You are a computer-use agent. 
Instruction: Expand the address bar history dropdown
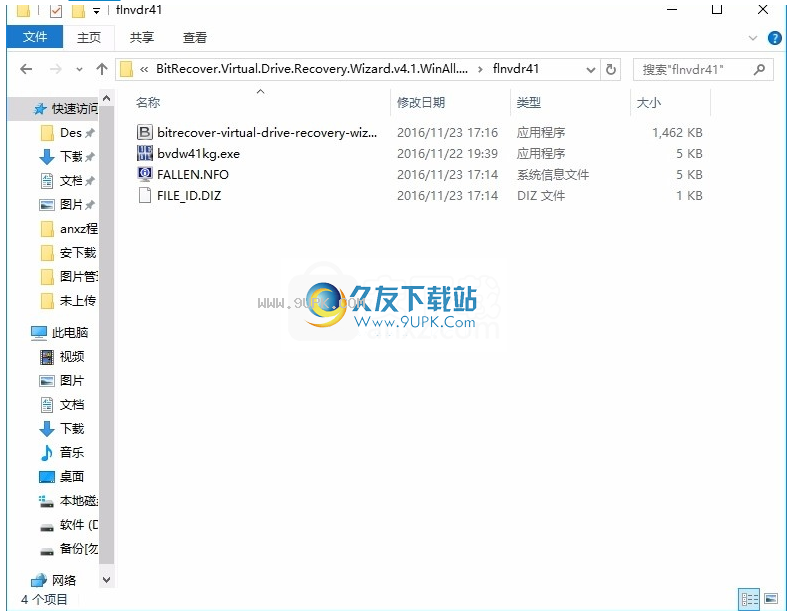pos(591,69)
